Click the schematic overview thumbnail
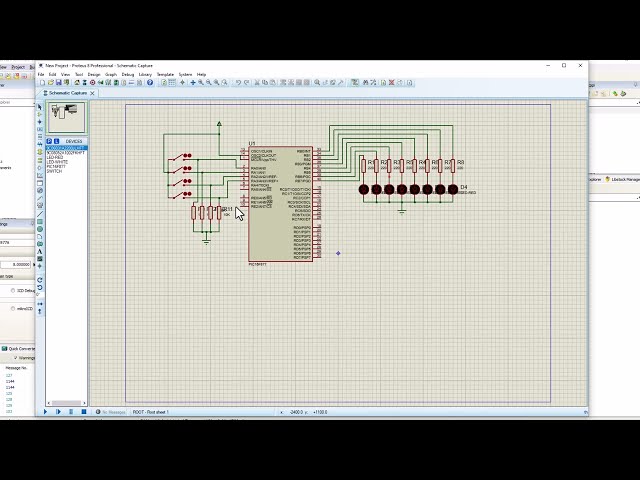This screenshot has width=640, height=480. point(67,118)
